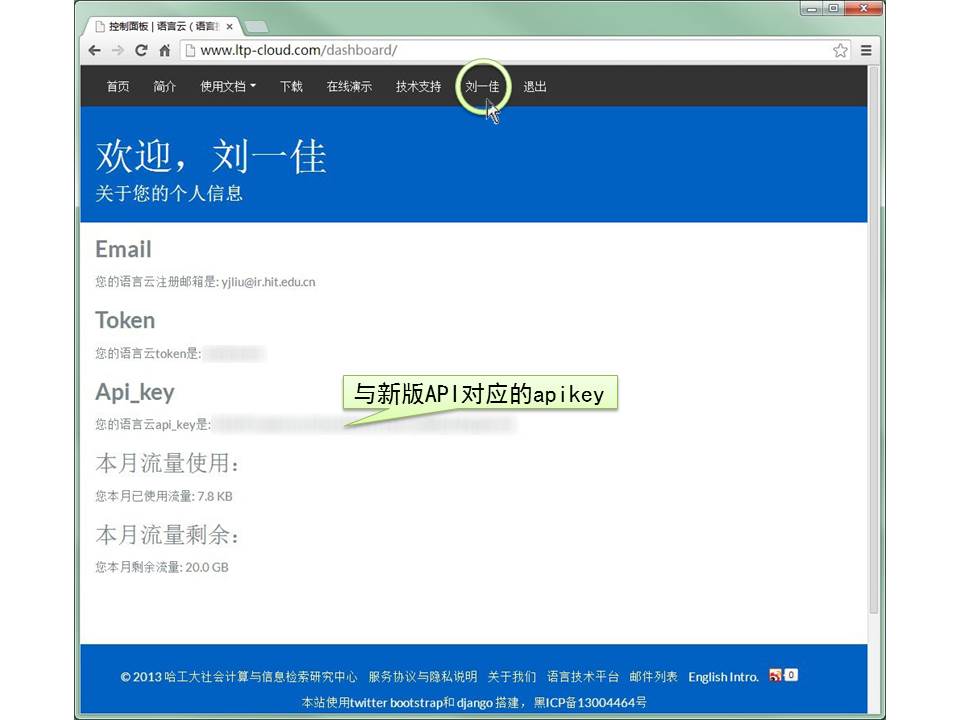
Task: Click the Email section heading
Action: pyautogui.click(x=123, y=249)
